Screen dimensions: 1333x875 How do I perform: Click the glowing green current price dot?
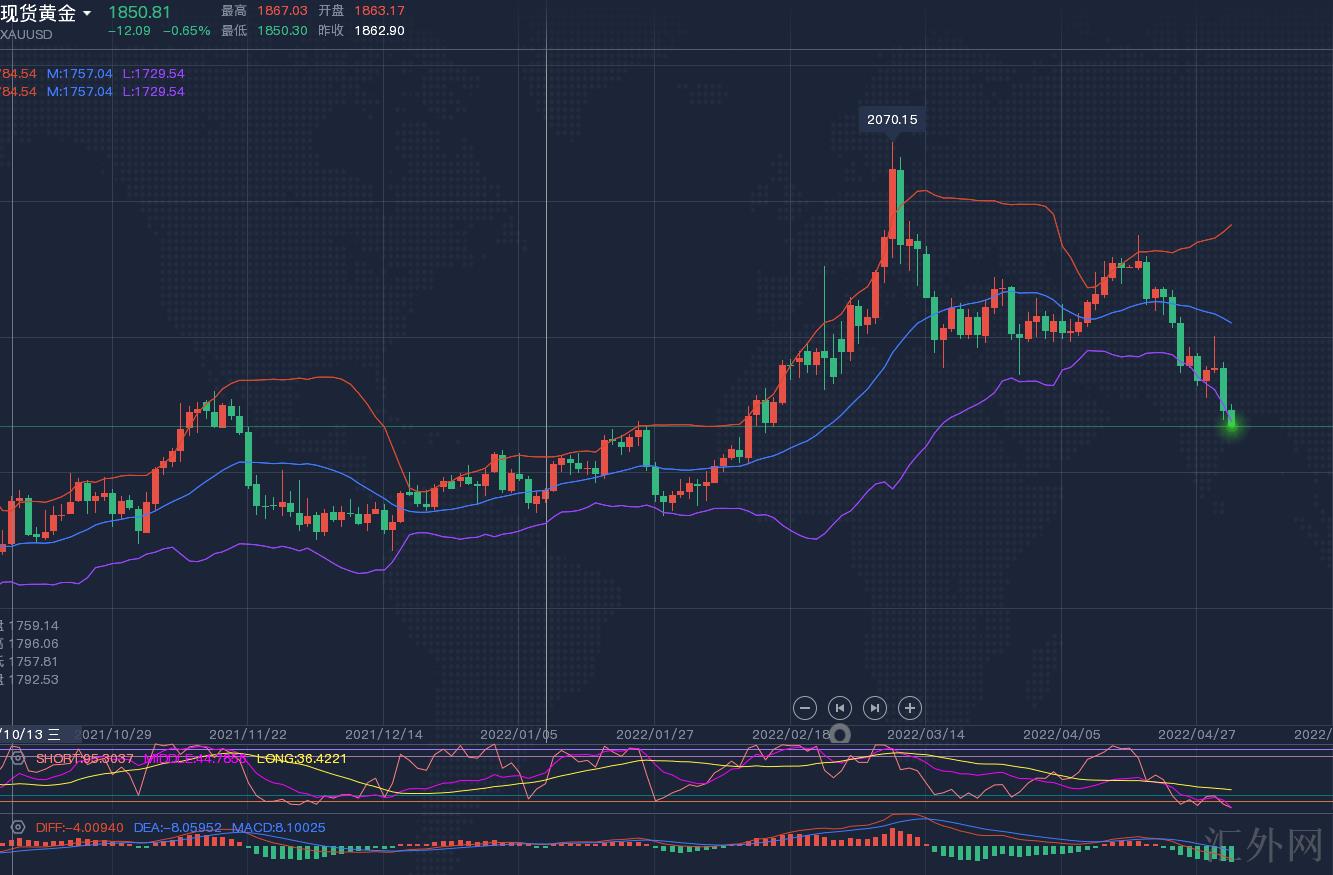coord(1231,425)
